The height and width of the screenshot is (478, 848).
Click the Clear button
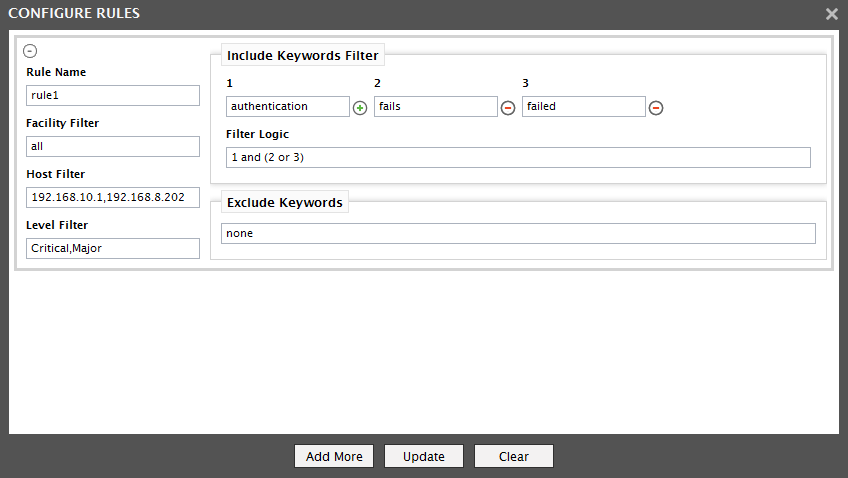(514, 456)
